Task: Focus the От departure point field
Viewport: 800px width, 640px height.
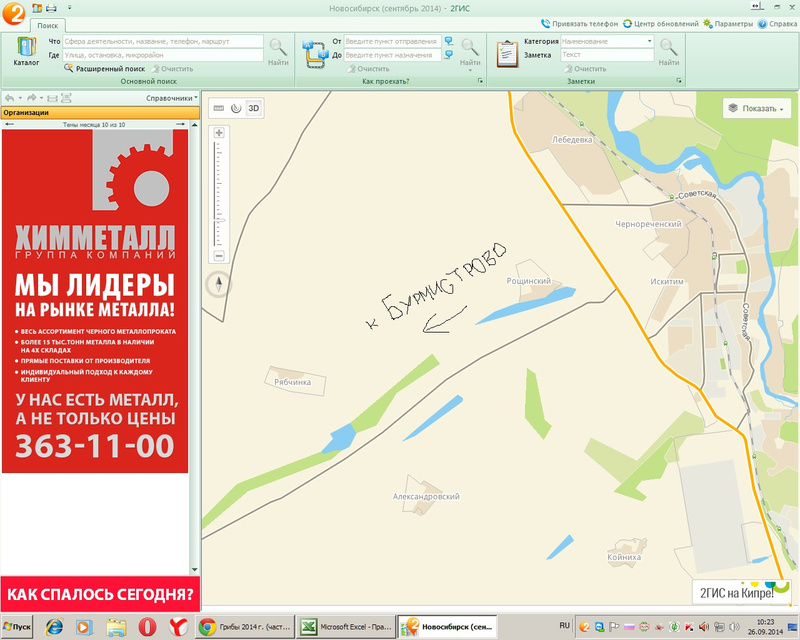Action: tap(392, 41)
